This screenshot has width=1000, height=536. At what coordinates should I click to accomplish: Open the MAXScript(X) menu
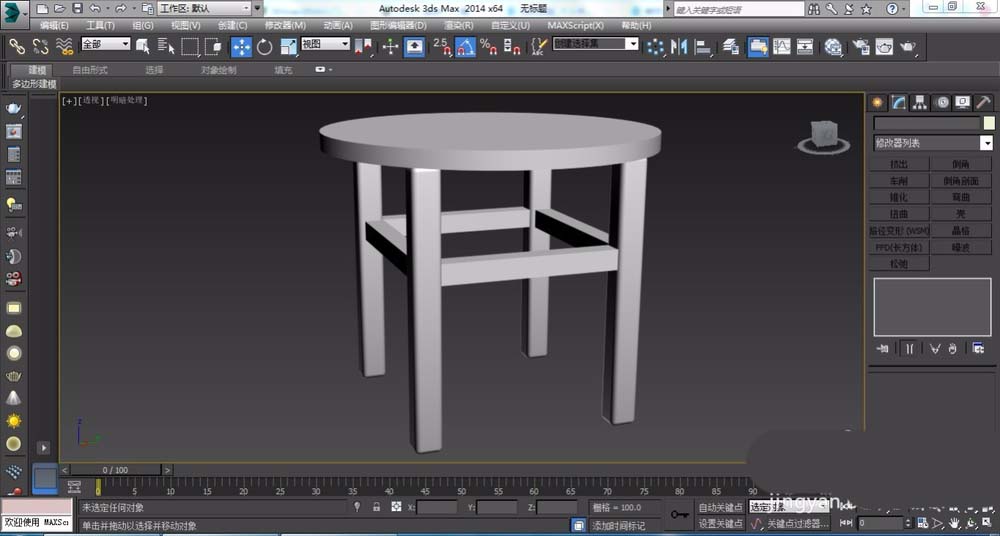tap(575, 26)
